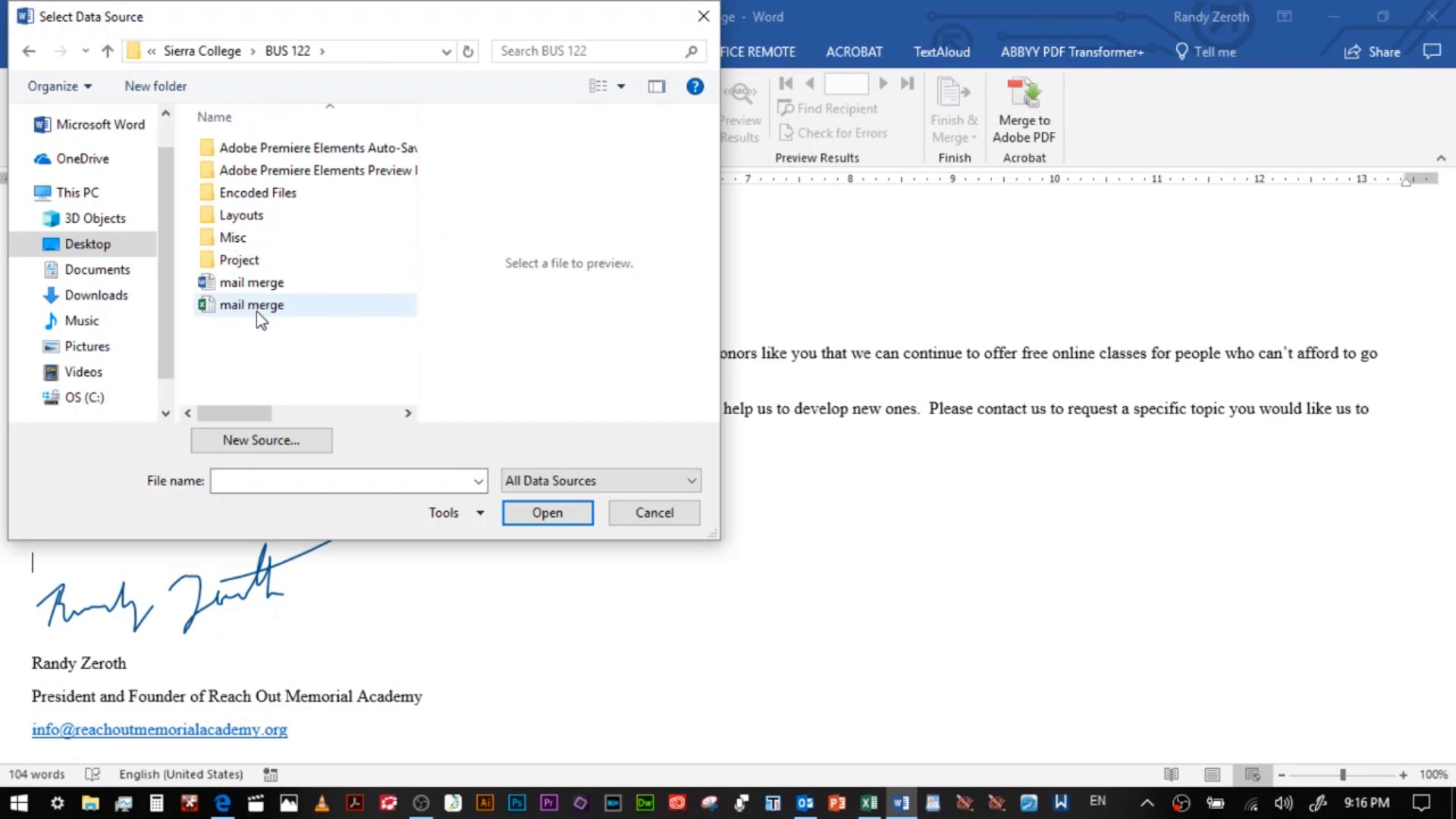
Task: Click info@reachoutmemorialacademy.org email link
Action: (159, 730)
